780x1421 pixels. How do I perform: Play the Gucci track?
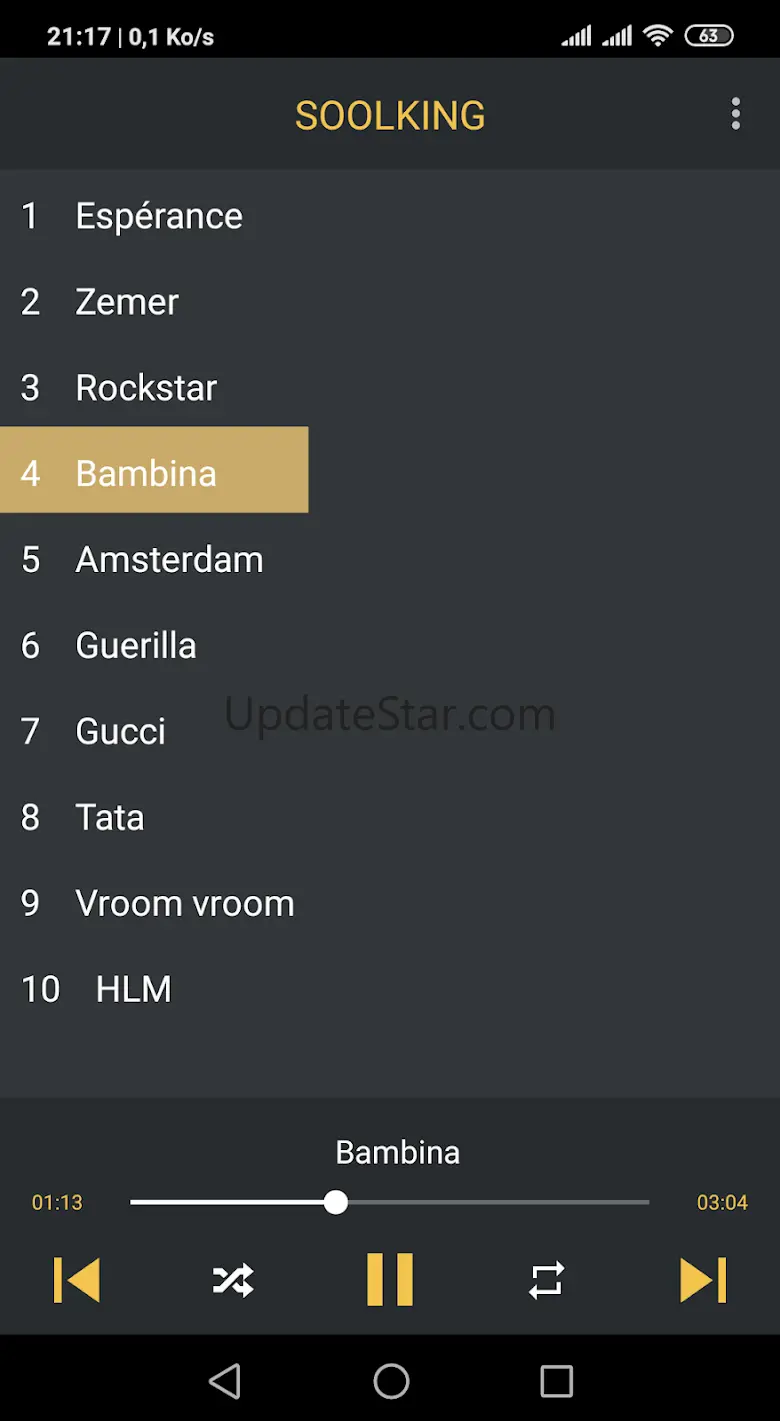click(120, 732)
